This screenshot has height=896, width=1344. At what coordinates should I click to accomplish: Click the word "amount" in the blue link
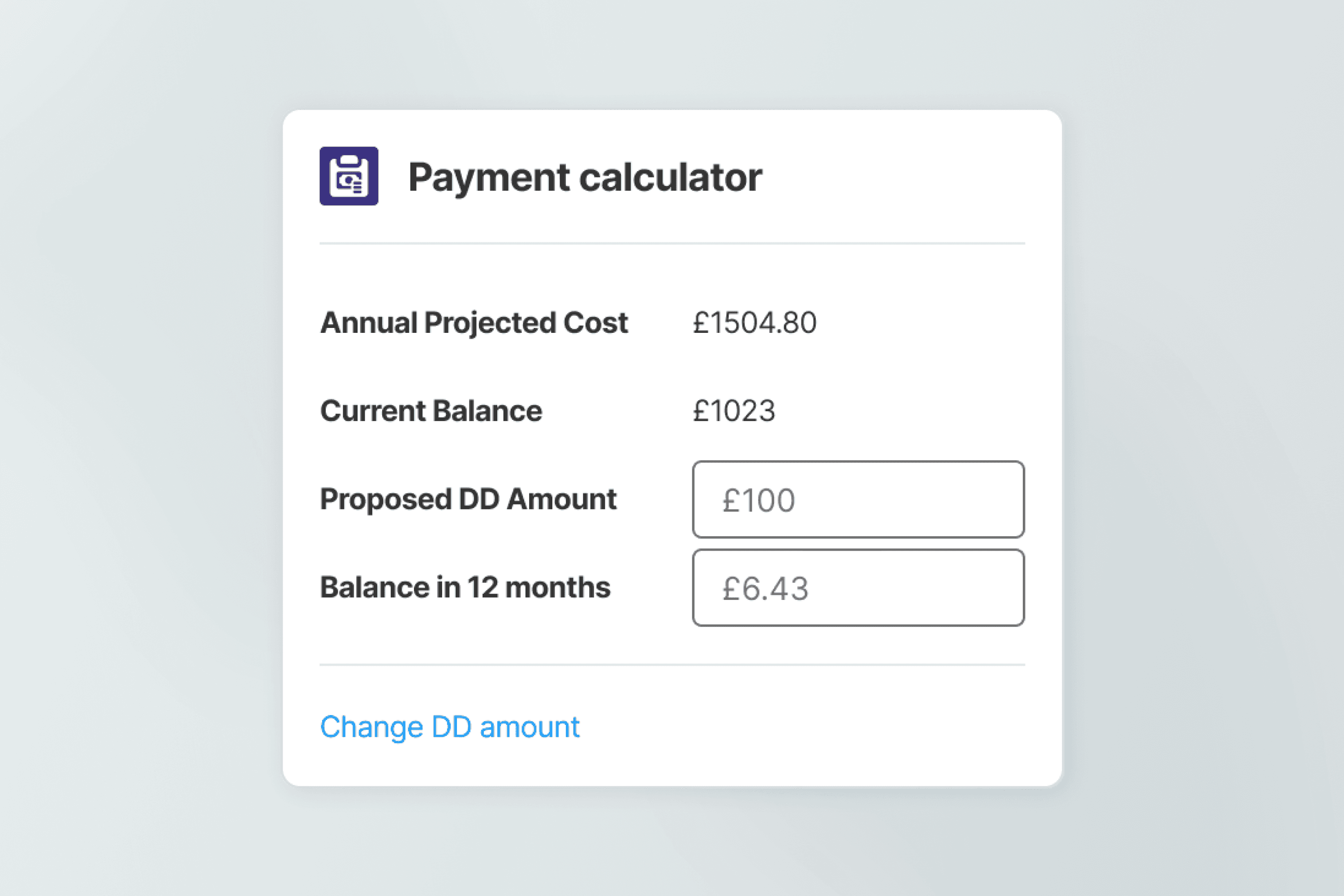[x=529, y=728]
